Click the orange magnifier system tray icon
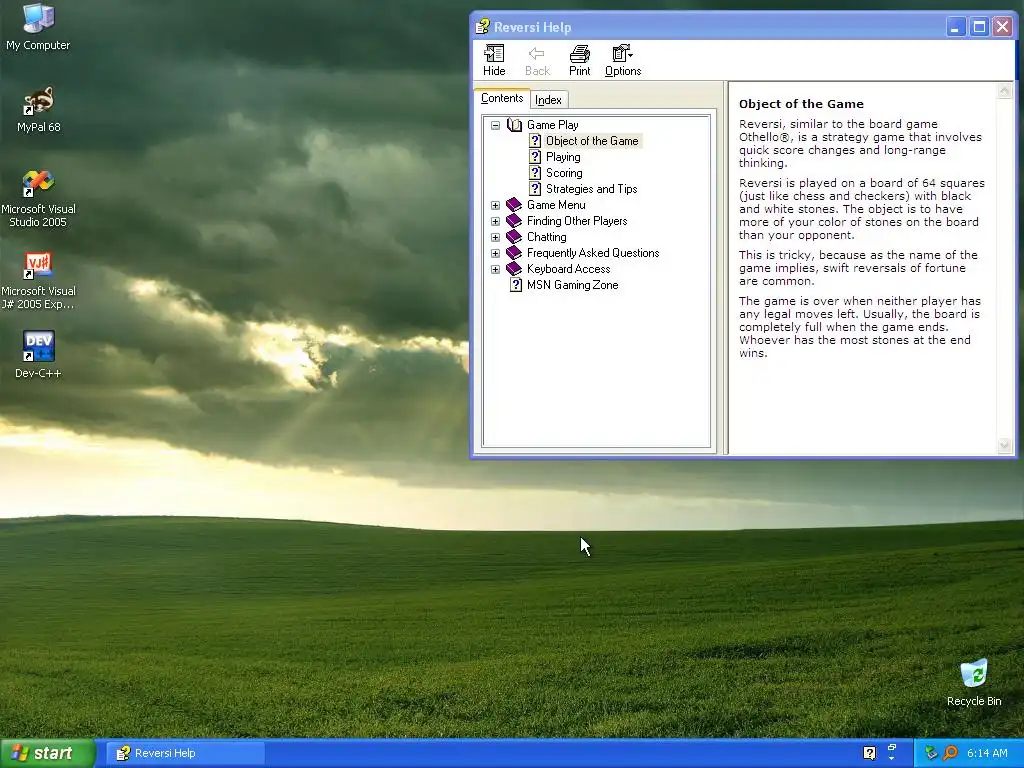Viewport: 1024px width, 768px height. pos(950,753)
